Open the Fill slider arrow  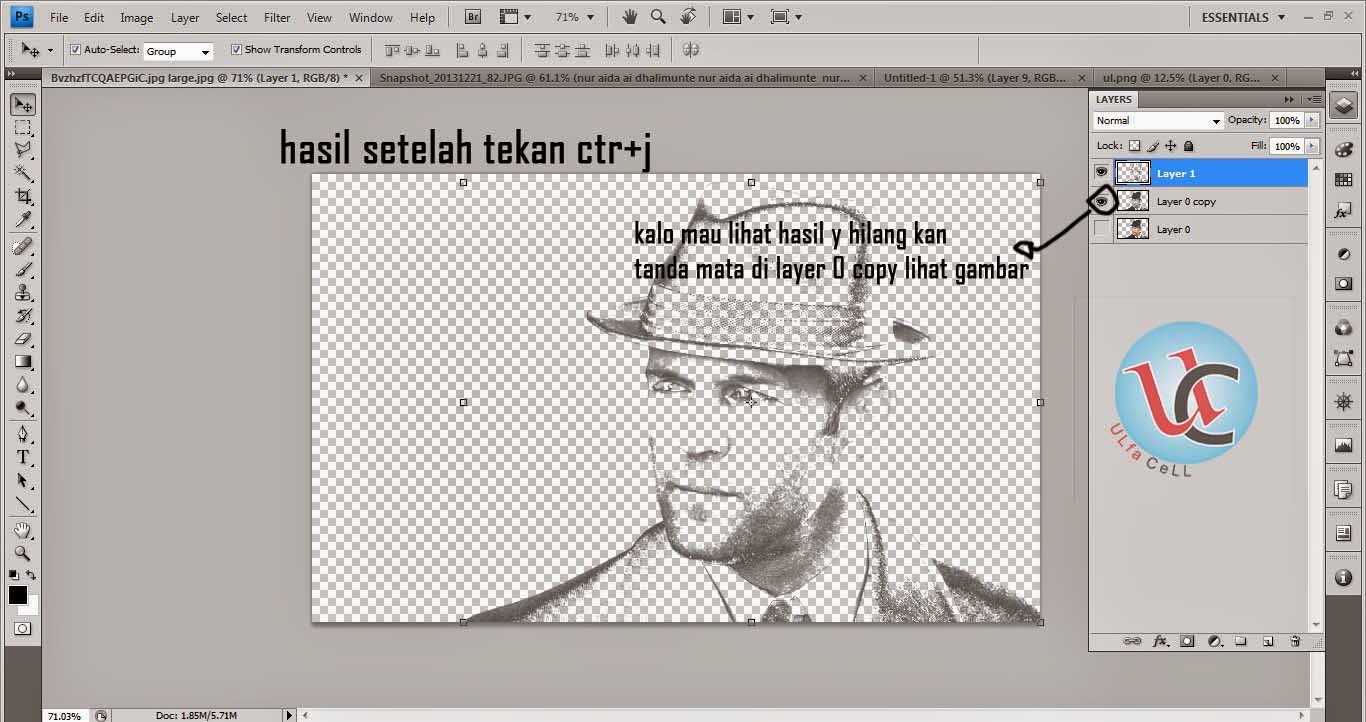click(x=1311, y=146)
